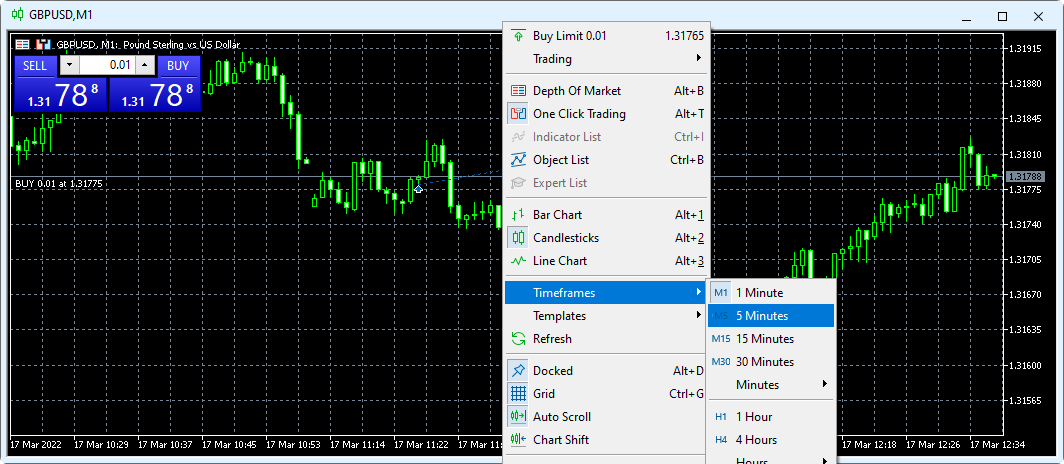This screenshot has width=1064, height=464.
Task: Click the green Refresh icon
Action: (518, 339)
